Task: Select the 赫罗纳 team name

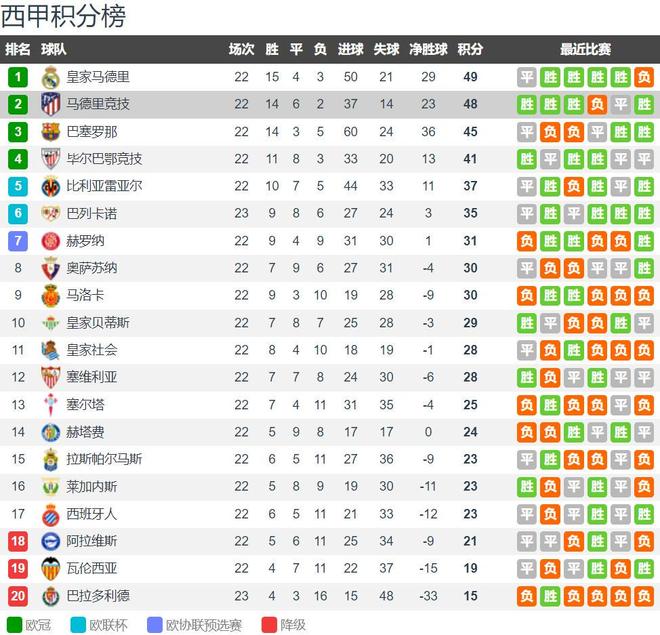Action: click(x=85, y=241)
